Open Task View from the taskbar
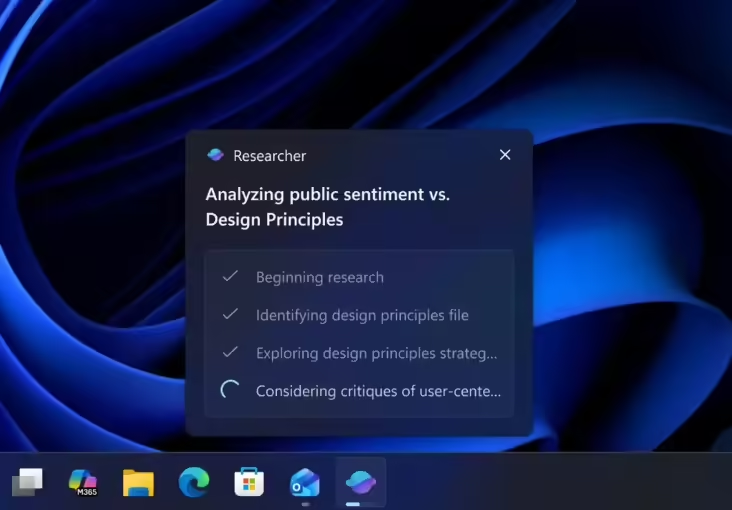Screen dimensions: 732x510 point(27,482)
